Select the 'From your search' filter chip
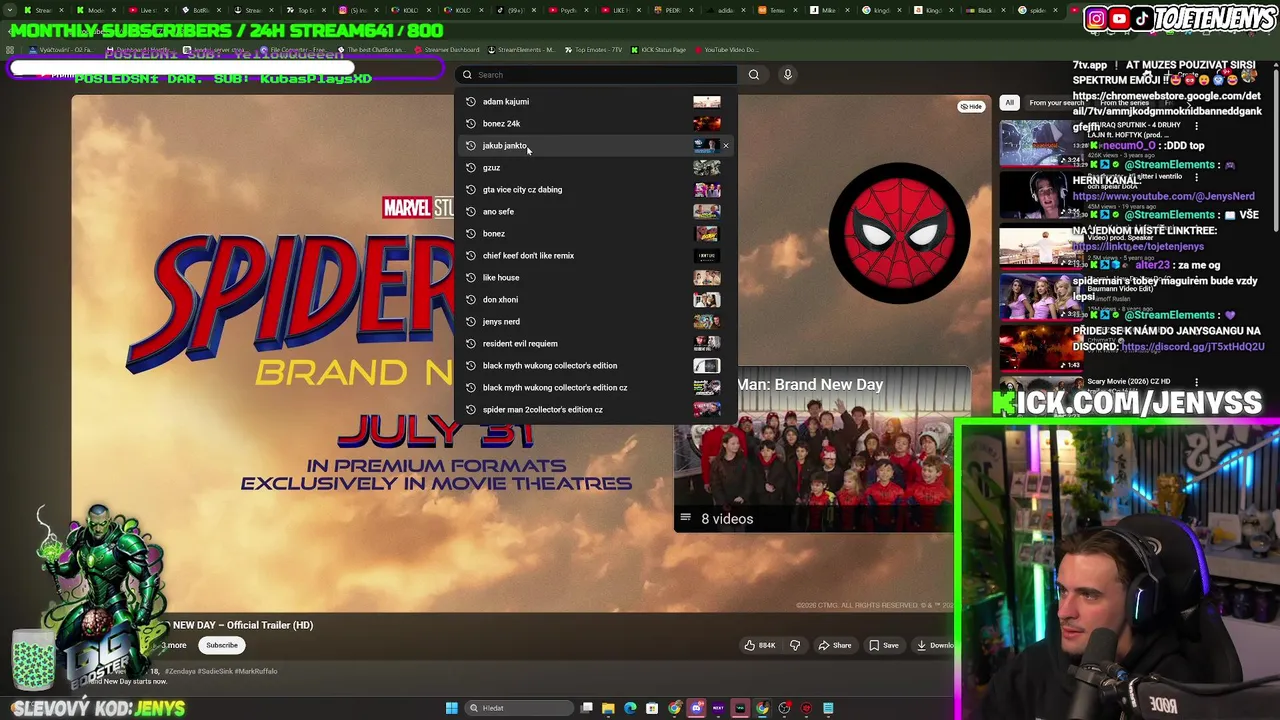 [1057, 103]
